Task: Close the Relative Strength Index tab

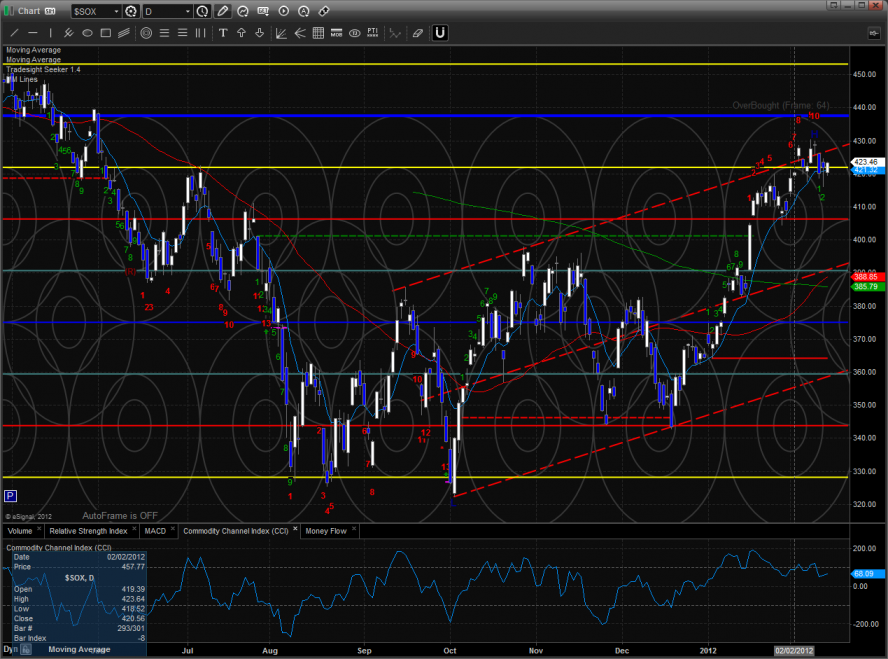Action: (134, 529)
